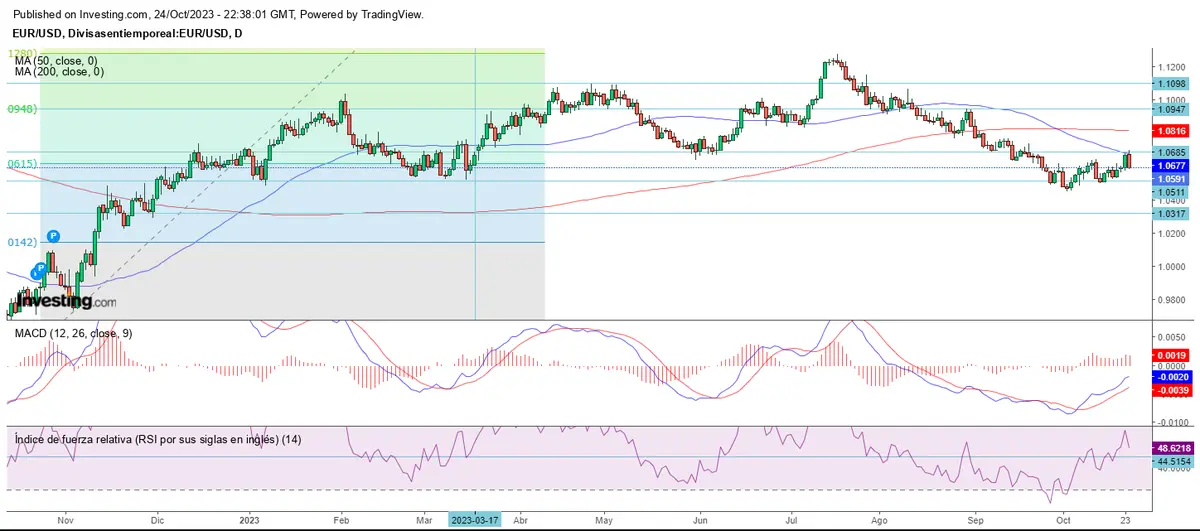Screen dimensions: 1200x531
Task: Click the 0142) Fibonacci level label
Action: pos(21,242)
